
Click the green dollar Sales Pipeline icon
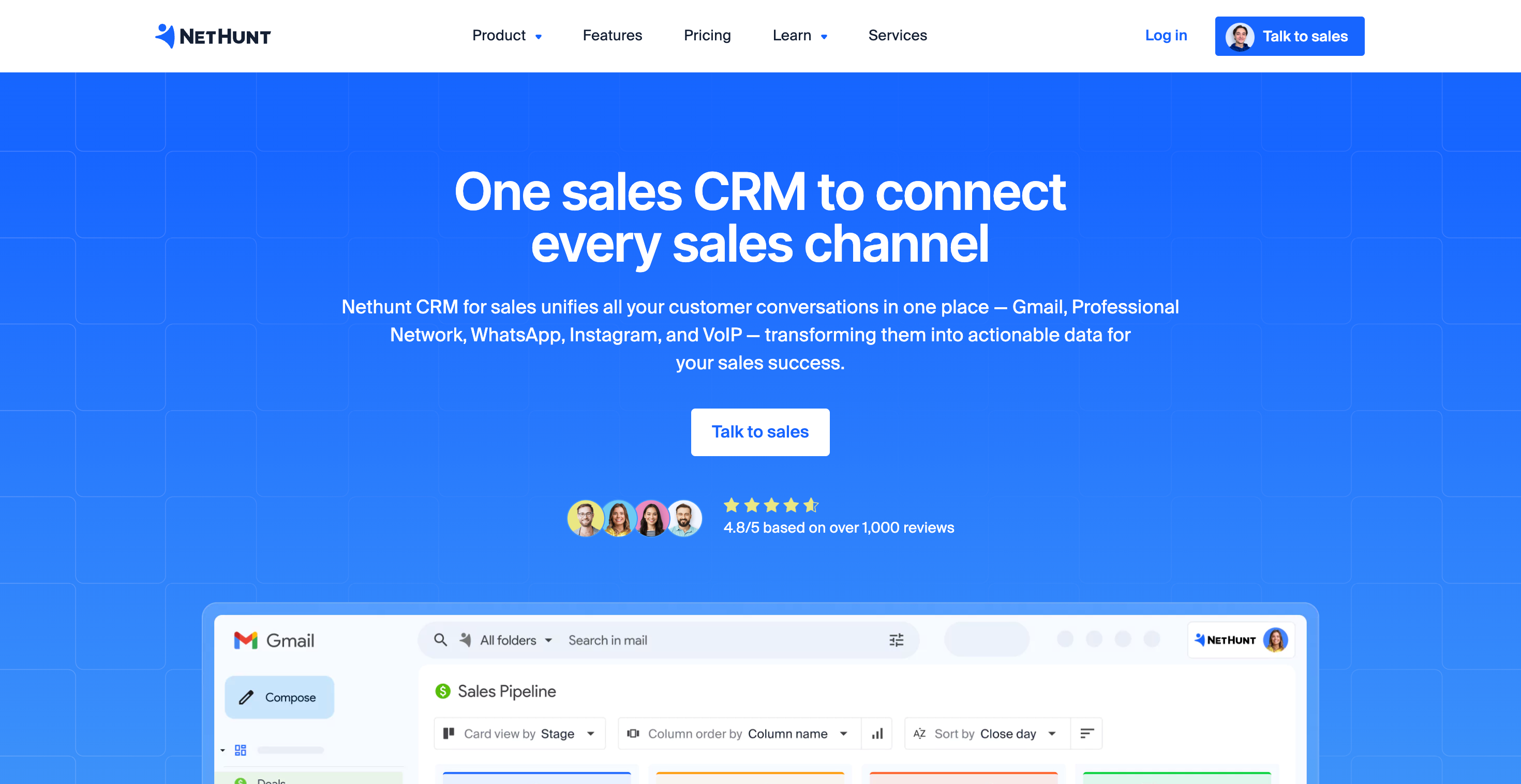pos(443,691)
